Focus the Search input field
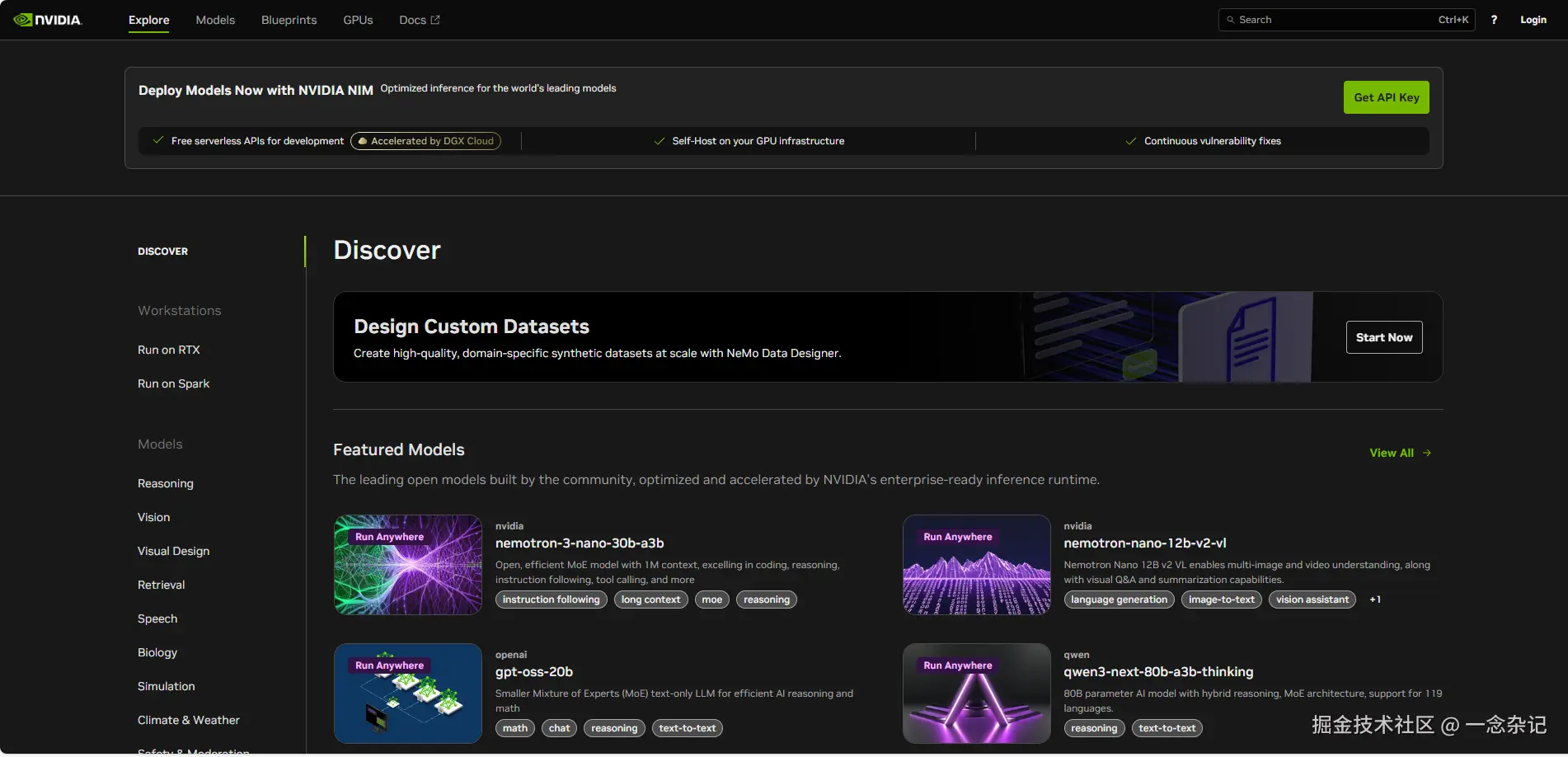1568x757 pixels. click(1346, 20)
